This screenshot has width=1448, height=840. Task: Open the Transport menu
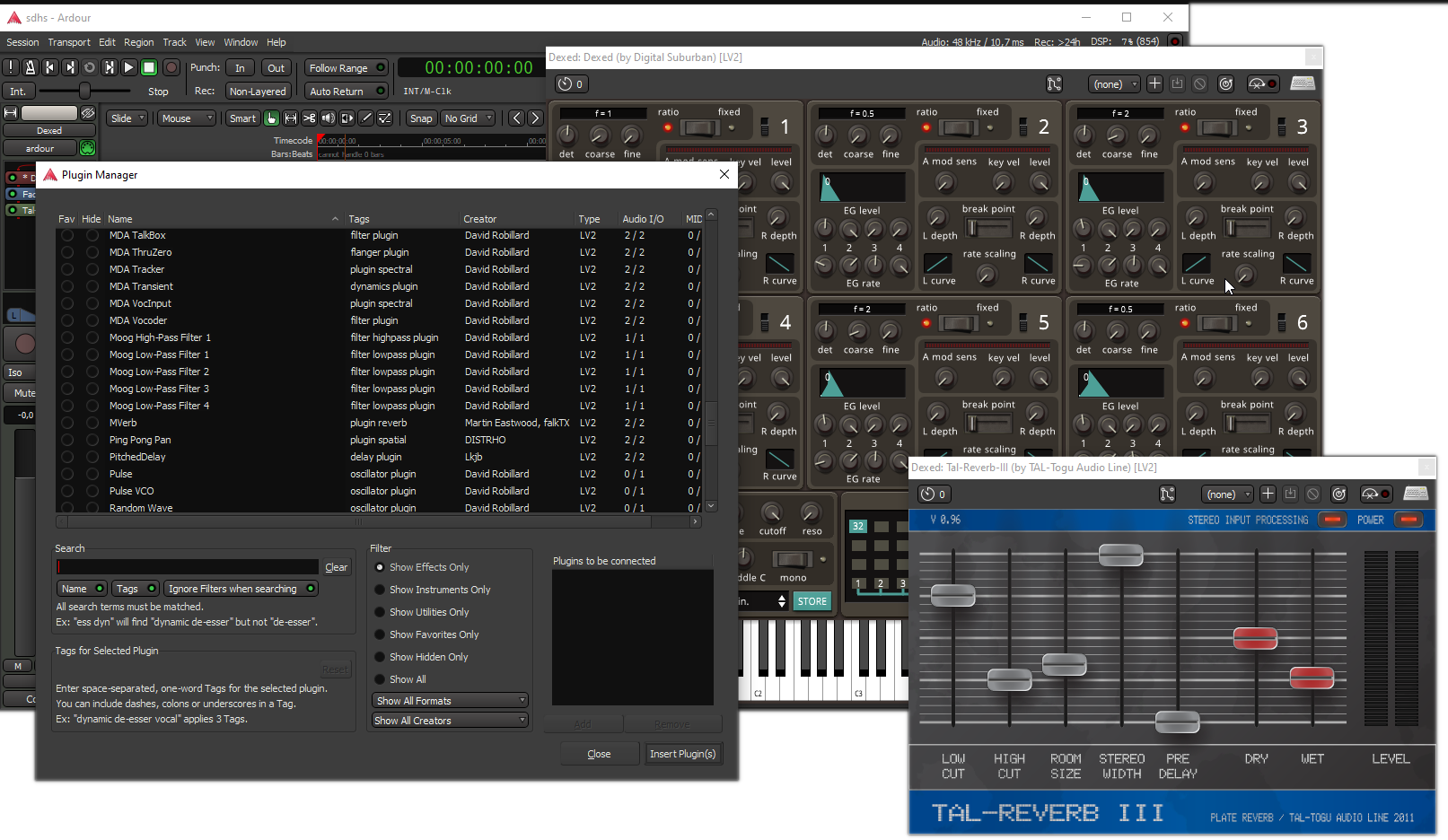point(69,42)
